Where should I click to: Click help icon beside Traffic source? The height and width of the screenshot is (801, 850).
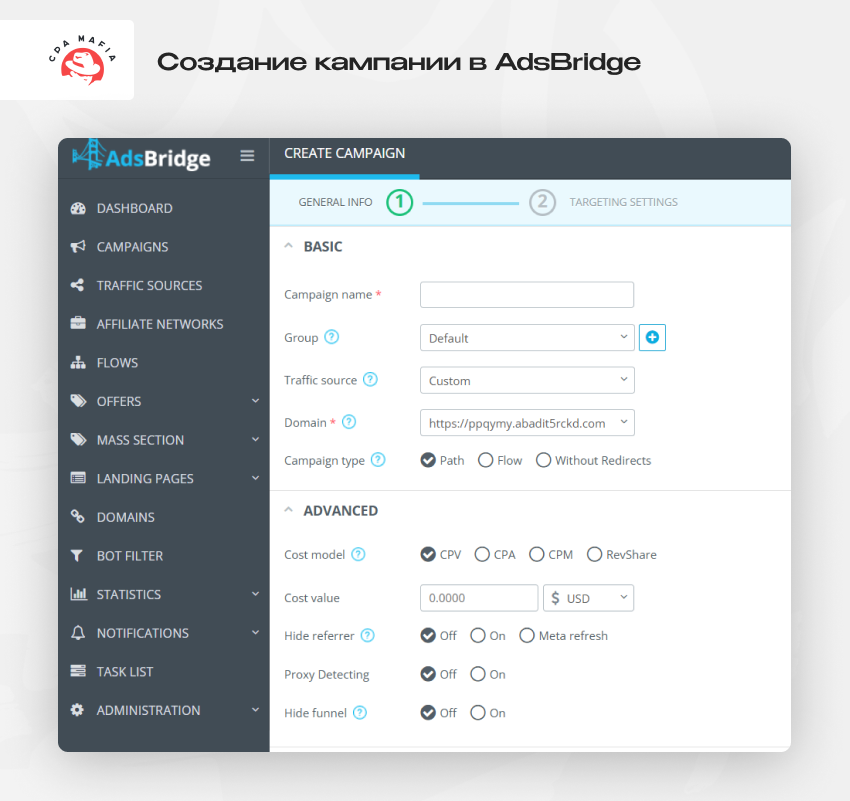click(370, 379)
